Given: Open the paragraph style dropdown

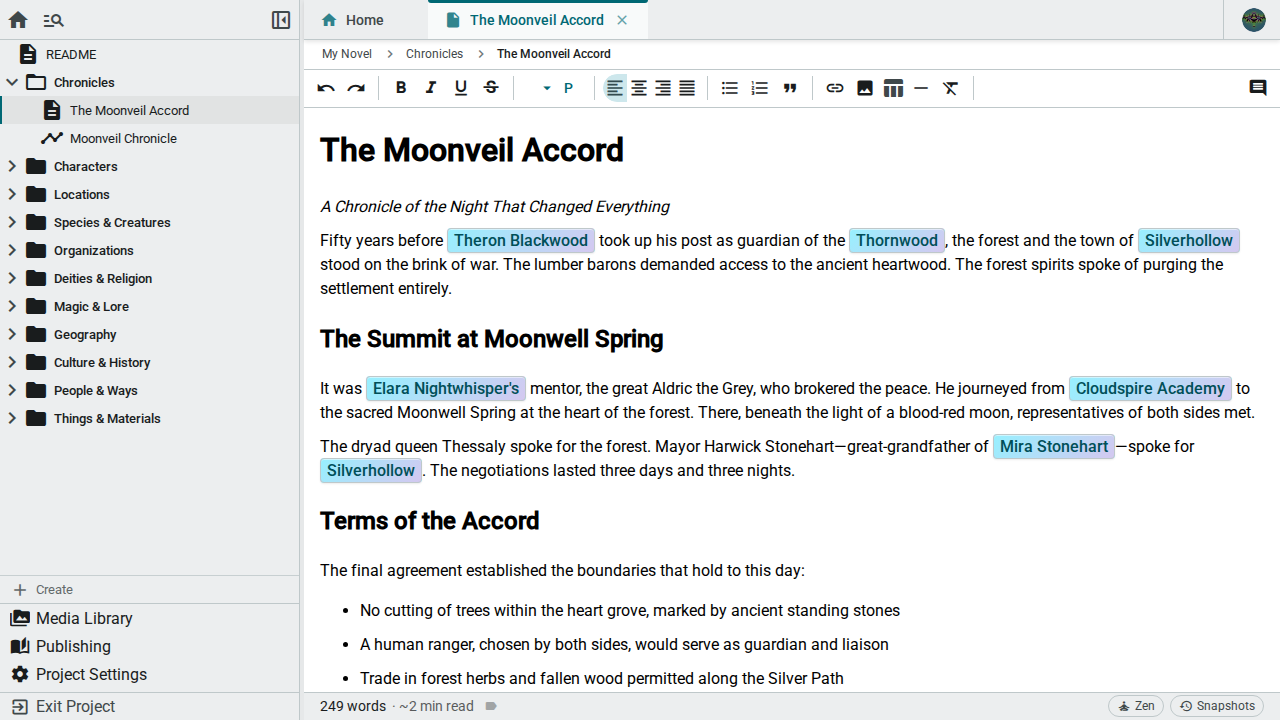Looking at the screenshot, I should (x=557, y=88).
